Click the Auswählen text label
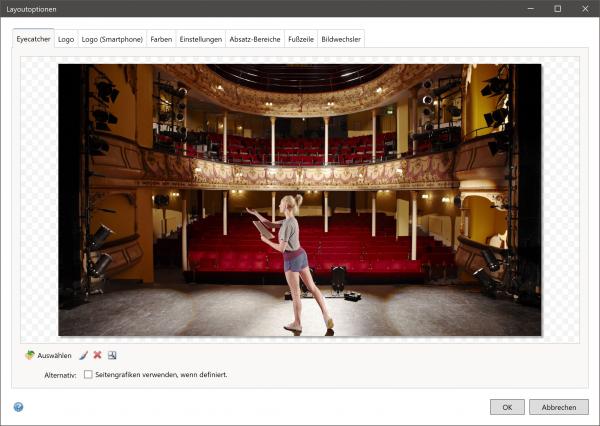 tap(54, 355)
